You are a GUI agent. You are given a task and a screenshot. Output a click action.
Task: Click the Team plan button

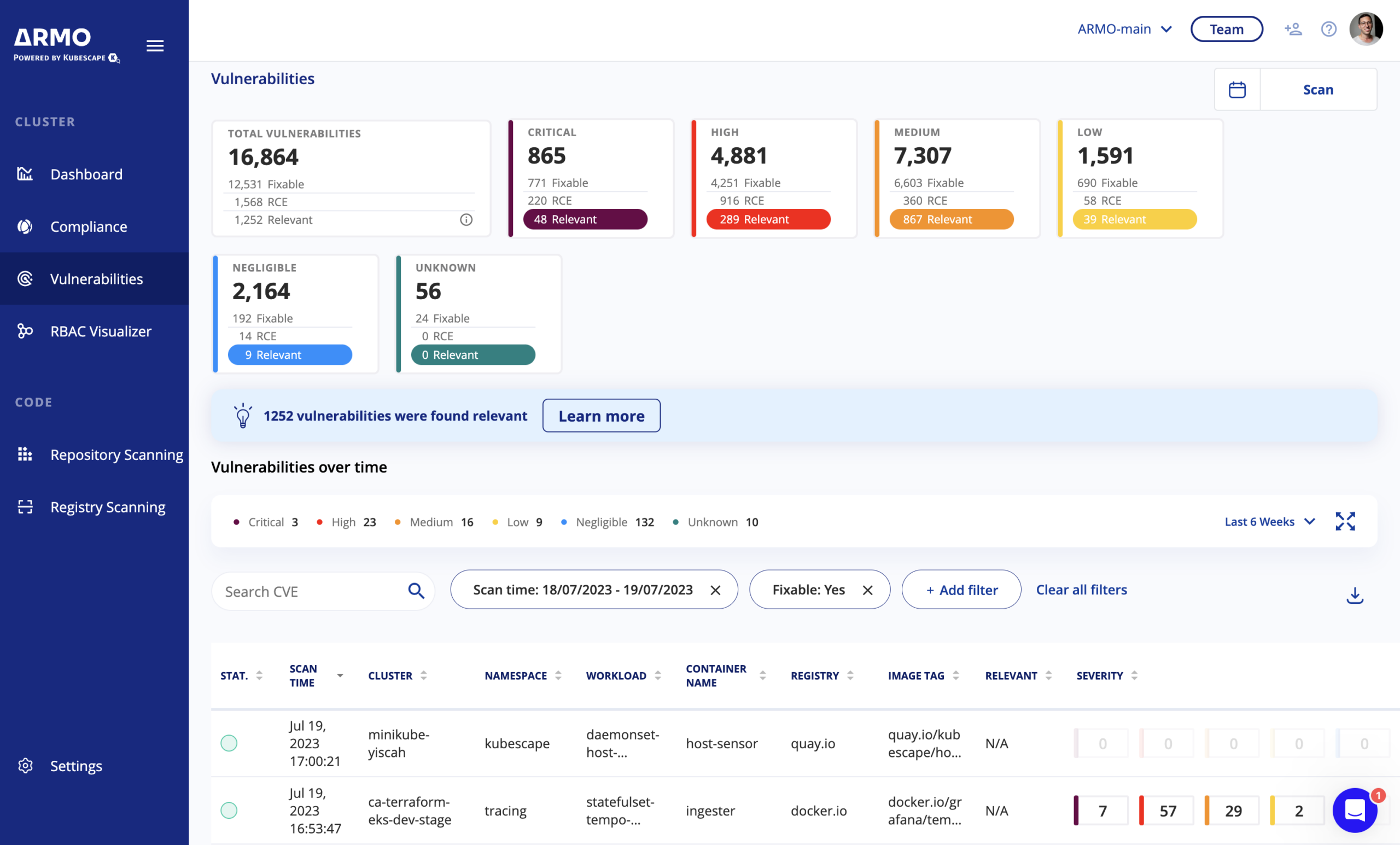1226,29
